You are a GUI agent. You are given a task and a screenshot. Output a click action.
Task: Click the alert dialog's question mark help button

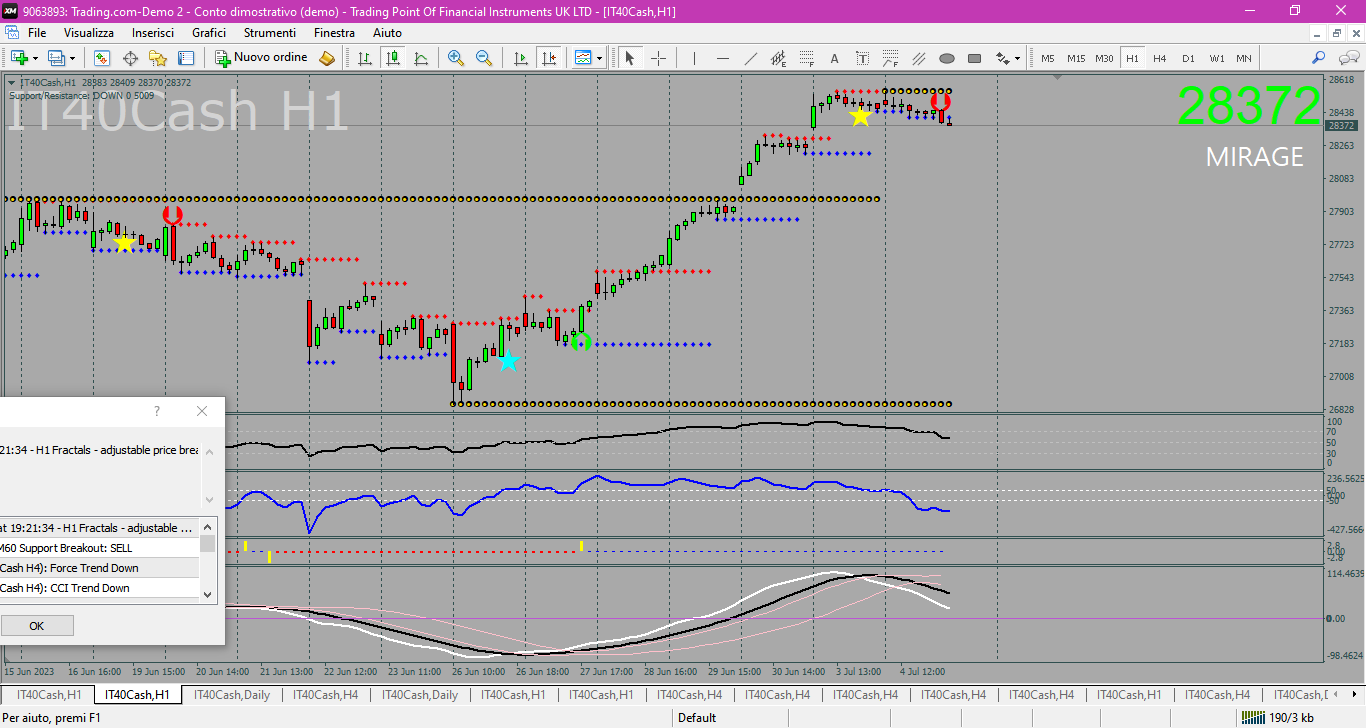click(x=156, y=411)
